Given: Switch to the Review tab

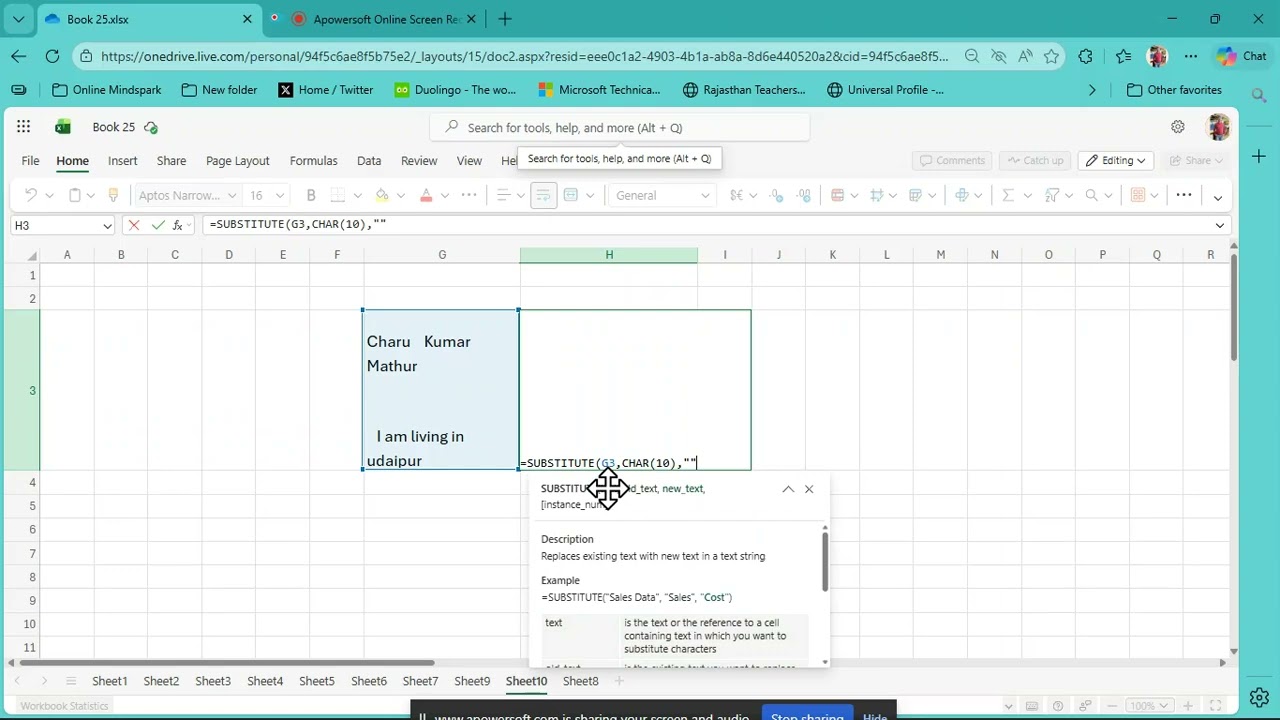Looking at the screenshot, I should tap(419, 160).
